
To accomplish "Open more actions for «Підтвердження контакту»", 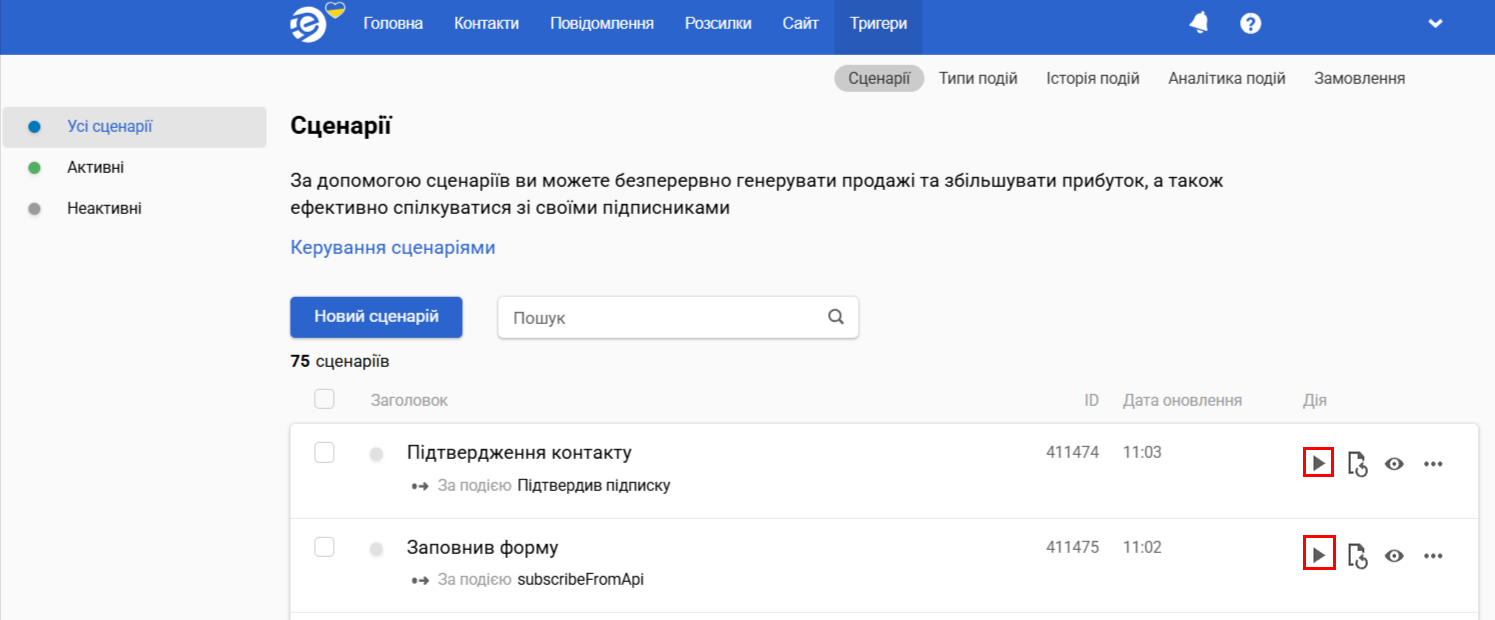I will [x=1434, y=462].
